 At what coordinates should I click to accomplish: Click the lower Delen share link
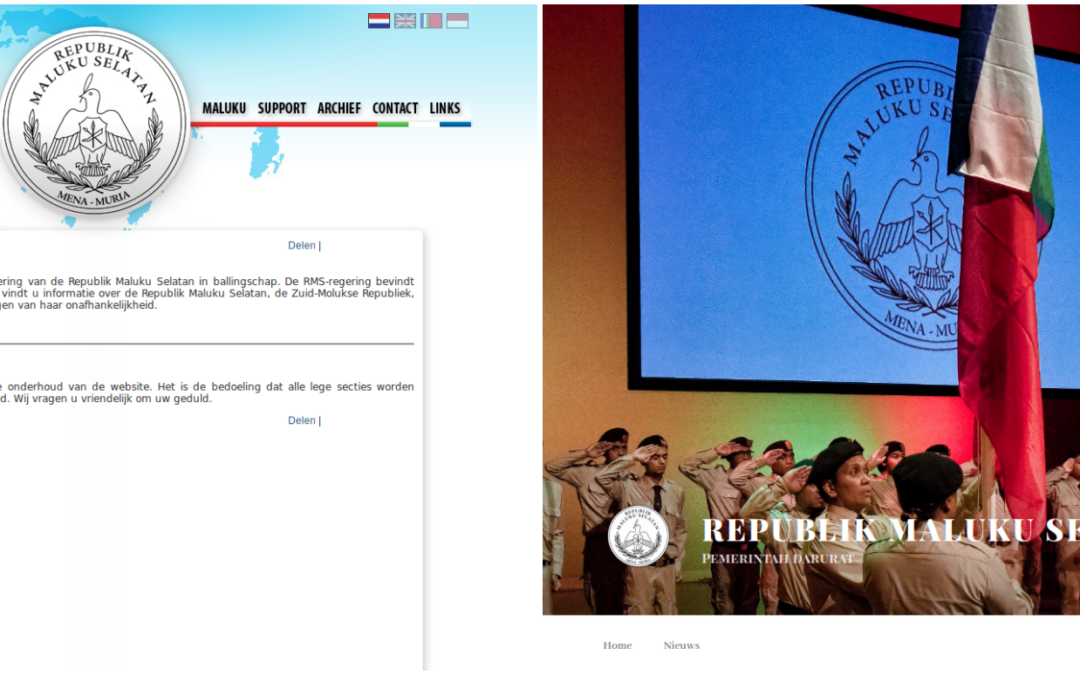302,420
